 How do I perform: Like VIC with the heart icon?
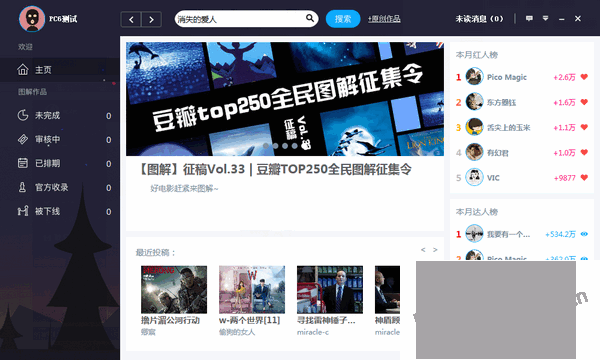(584, 178)
